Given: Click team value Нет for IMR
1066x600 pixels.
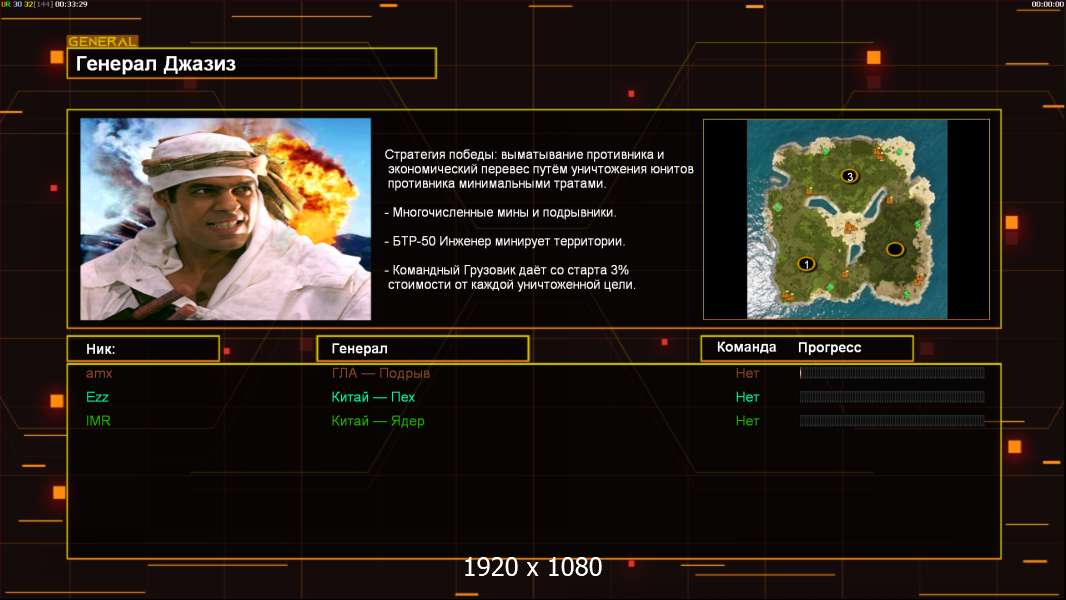Looking at the screenshot, I should pyautogui.click(x=747, y=421).
